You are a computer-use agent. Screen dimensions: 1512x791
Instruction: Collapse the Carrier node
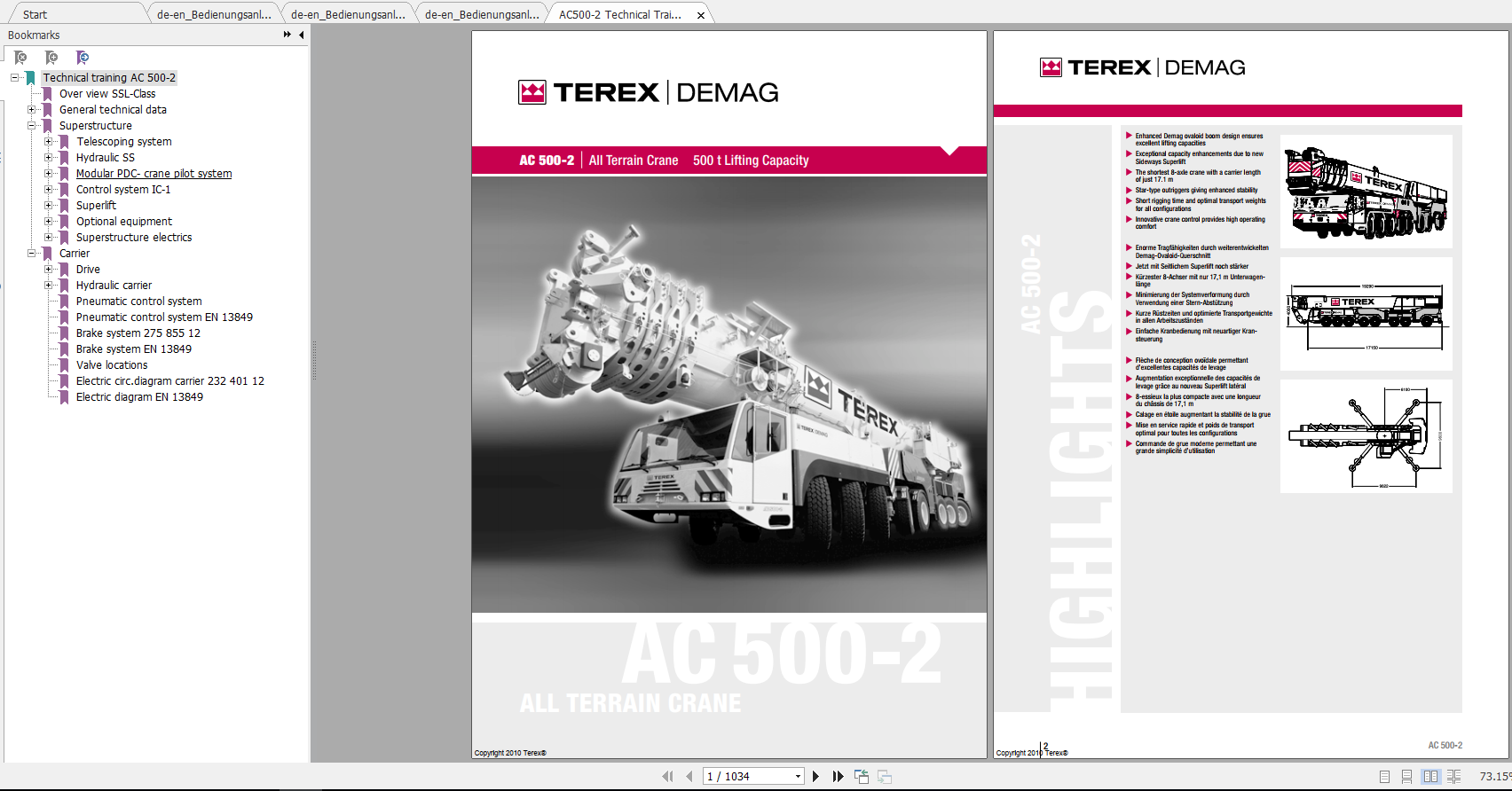point(31,254)
